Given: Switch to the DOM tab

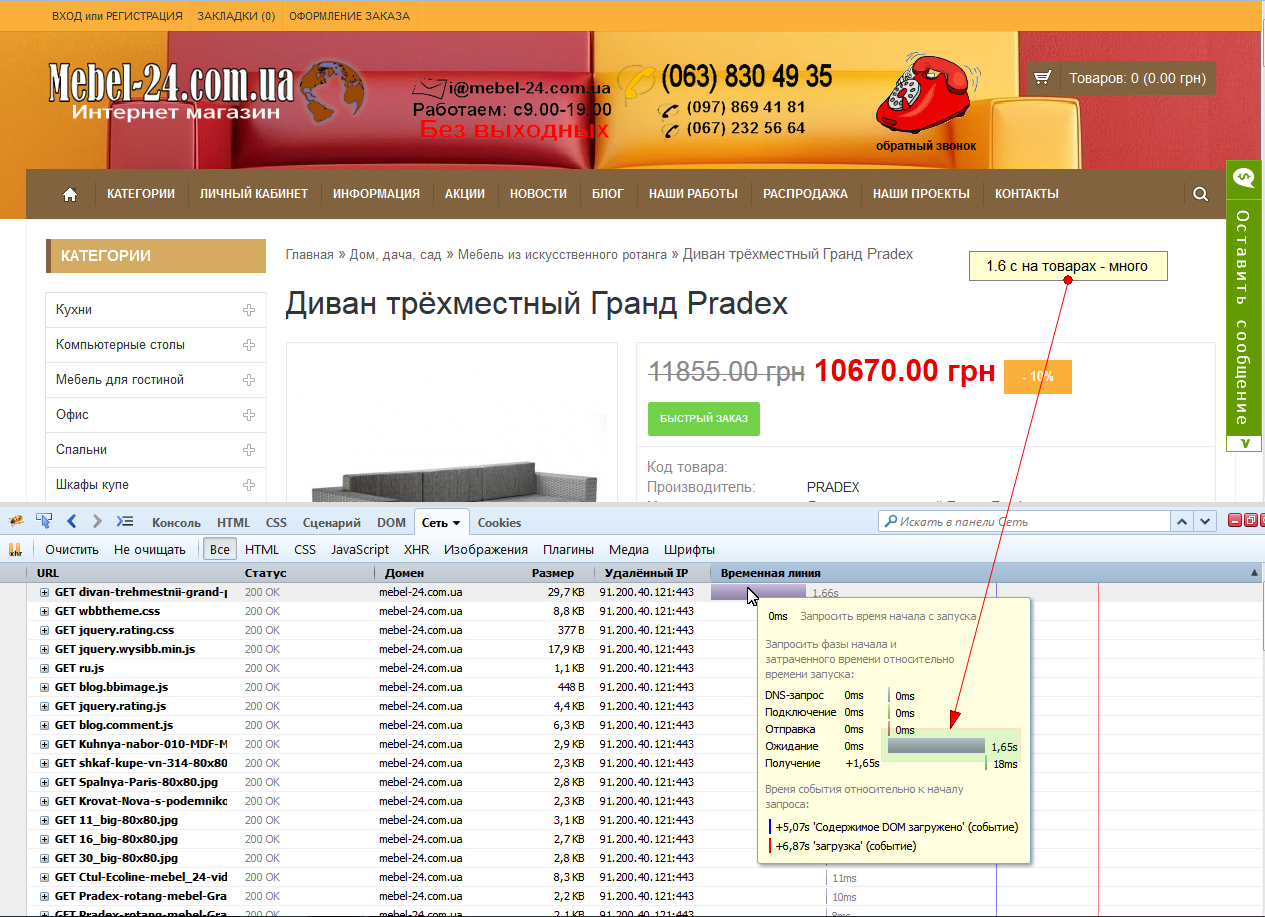Looking at the screenshot, I should (391, 522).
